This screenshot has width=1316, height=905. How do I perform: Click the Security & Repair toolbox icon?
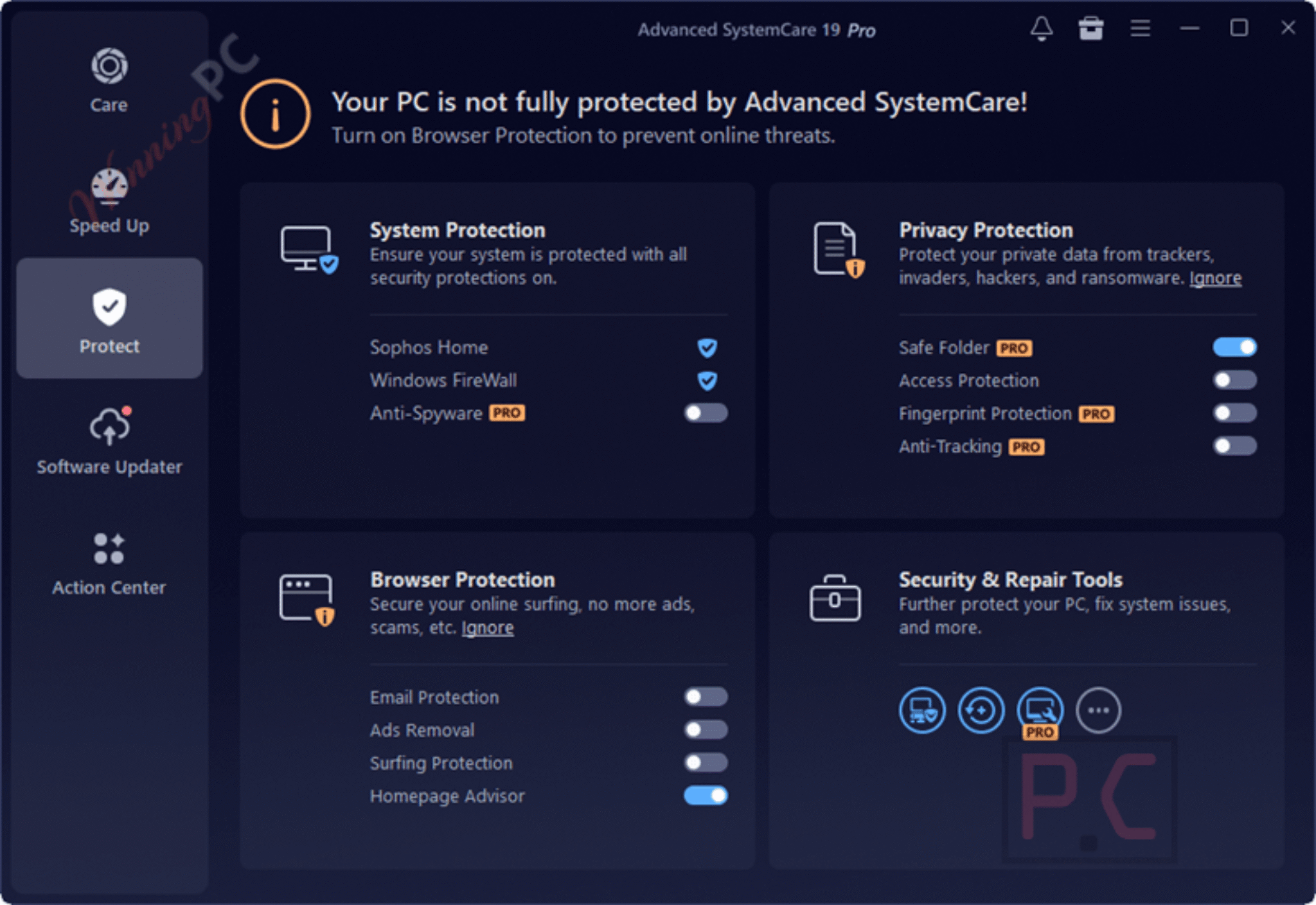click(x=835, y=598)
